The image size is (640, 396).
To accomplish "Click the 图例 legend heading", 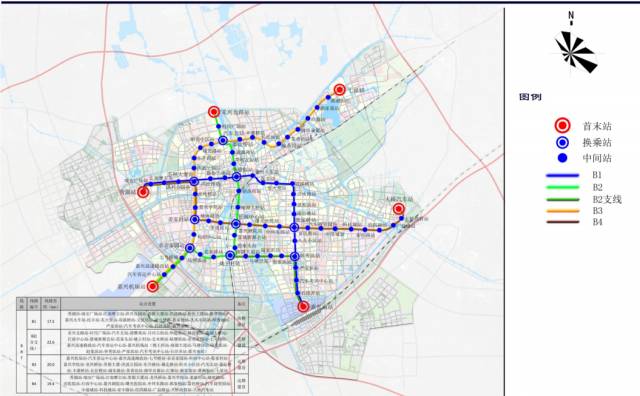I will tap(530, 97).
